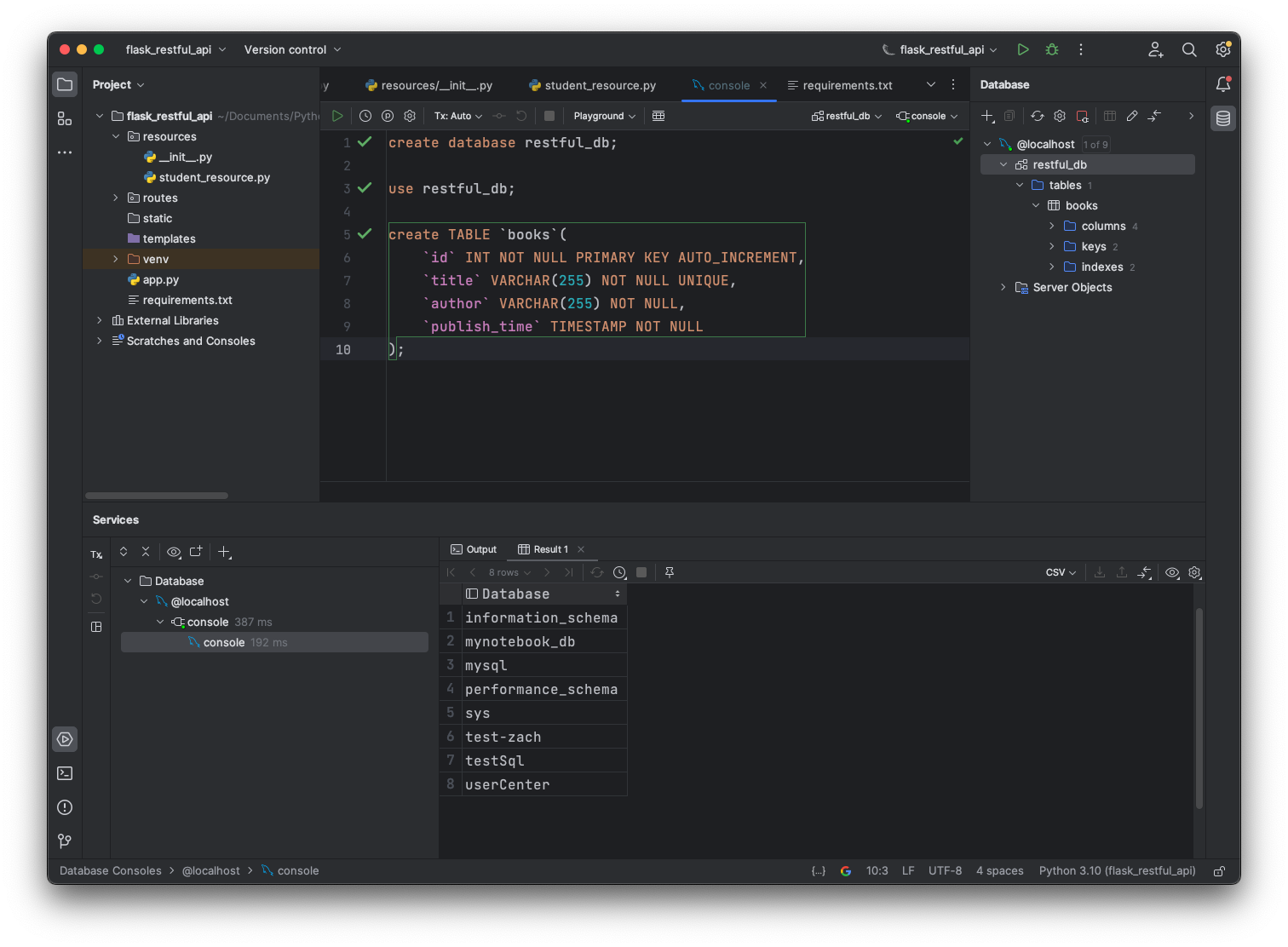Open the Notifications bell icon
The image size is (1288, 947).
1223,84
